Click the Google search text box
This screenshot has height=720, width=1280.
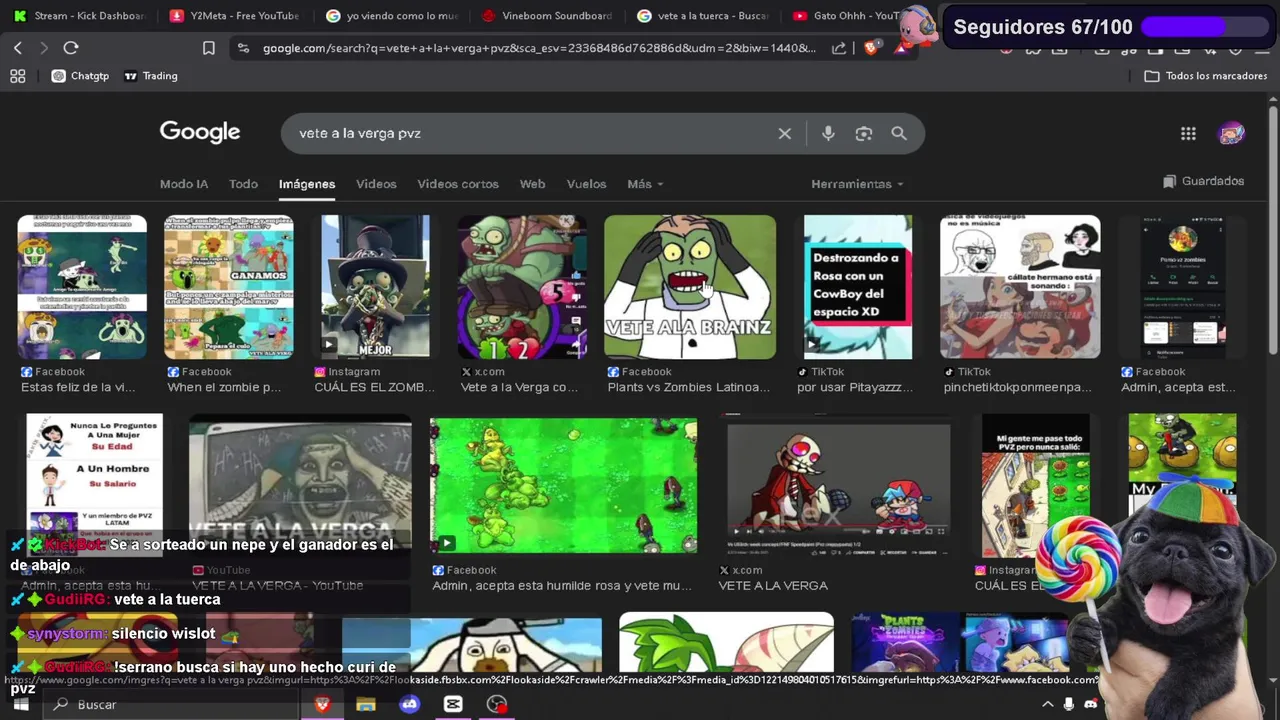tap(530, 134)
